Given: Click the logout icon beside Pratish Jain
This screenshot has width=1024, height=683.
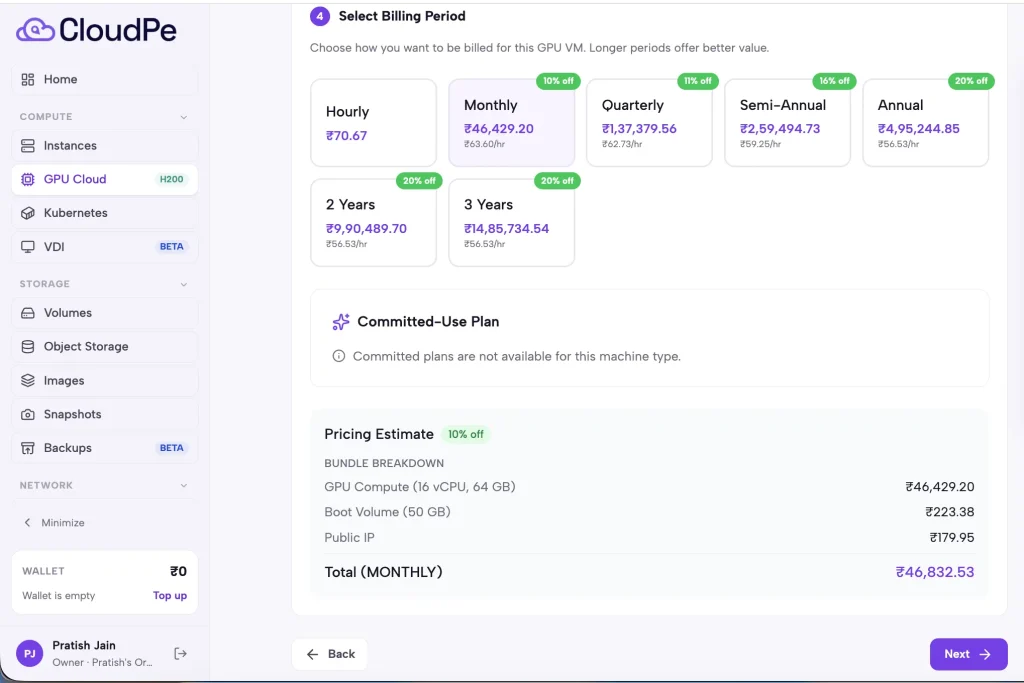Looking at the screenshot, I should (x=180, y=654).
